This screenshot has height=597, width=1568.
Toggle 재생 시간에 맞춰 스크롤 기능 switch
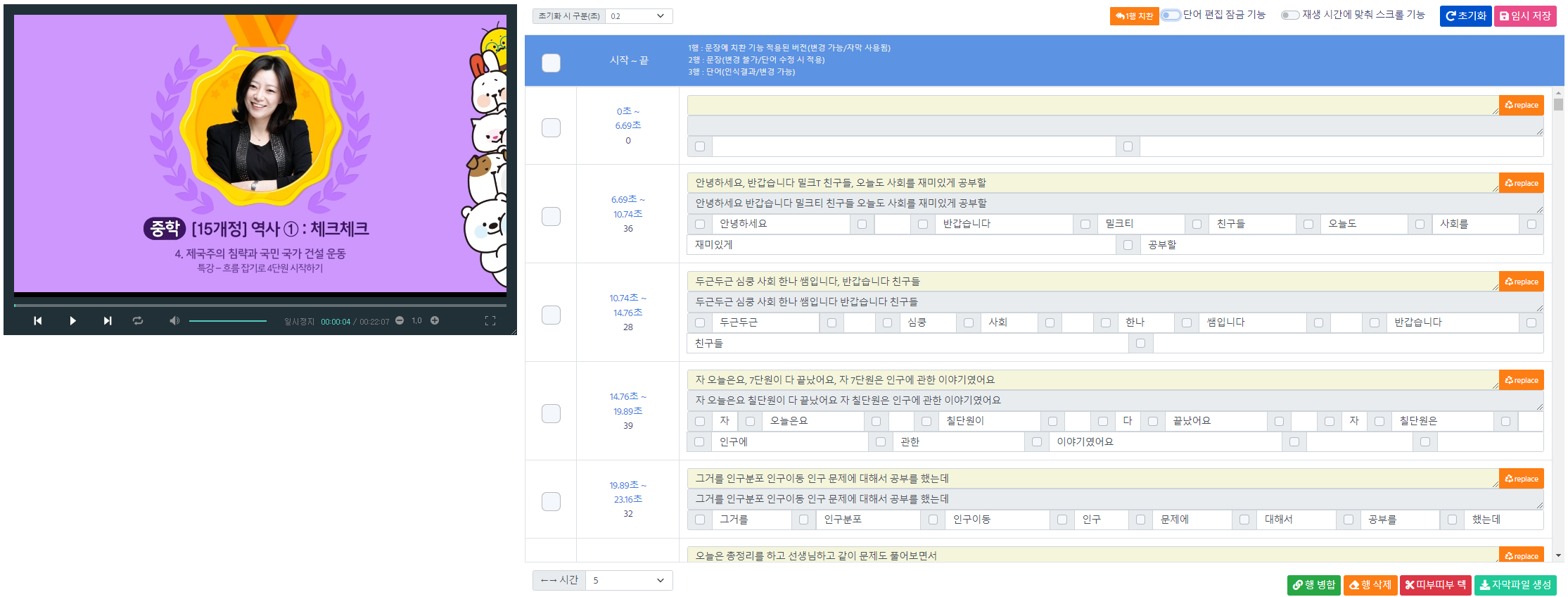(x=1290, y=15)
